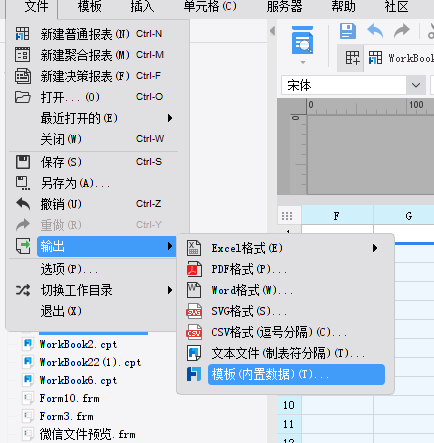Click the Excel format file icon
The image size is (434, 443).
pos(194,248)
